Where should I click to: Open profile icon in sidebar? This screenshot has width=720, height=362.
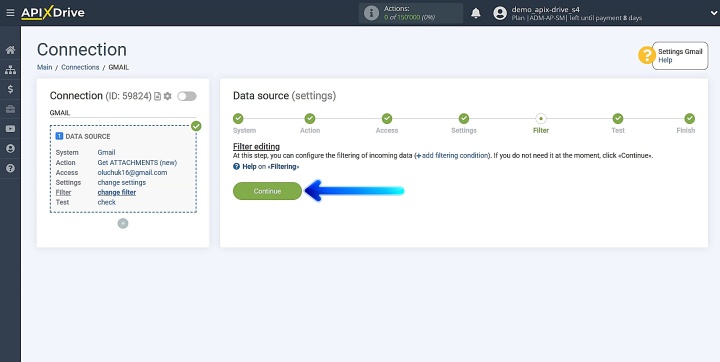coord(10,148)
